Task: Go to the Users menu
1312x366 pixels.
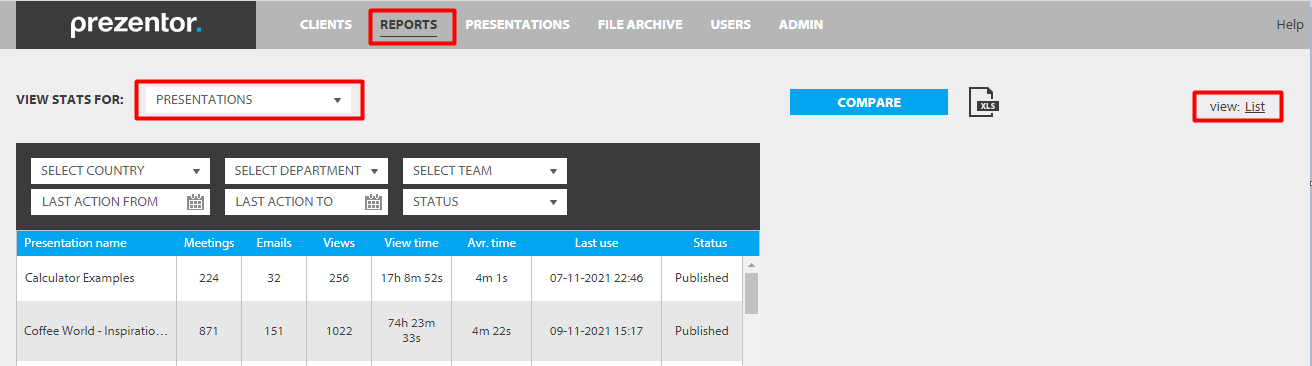Action: click(731, 25)
